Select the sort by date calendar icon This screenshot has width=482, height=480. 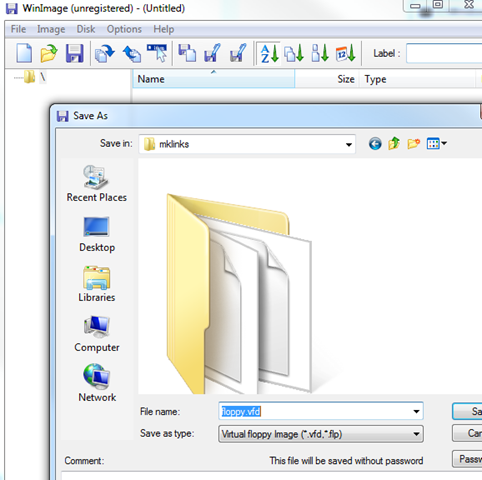(345, 53)
